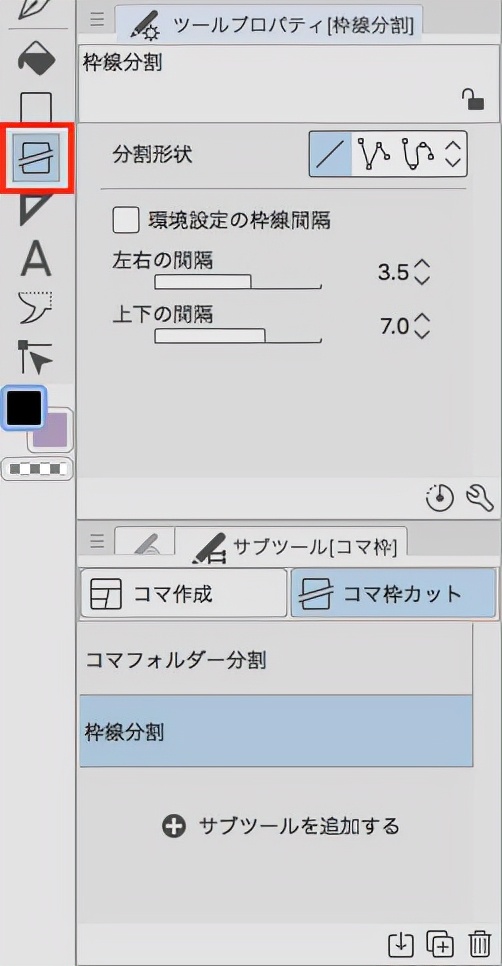Select the Text tool A icon
The image size is (502, 966).
36,260
